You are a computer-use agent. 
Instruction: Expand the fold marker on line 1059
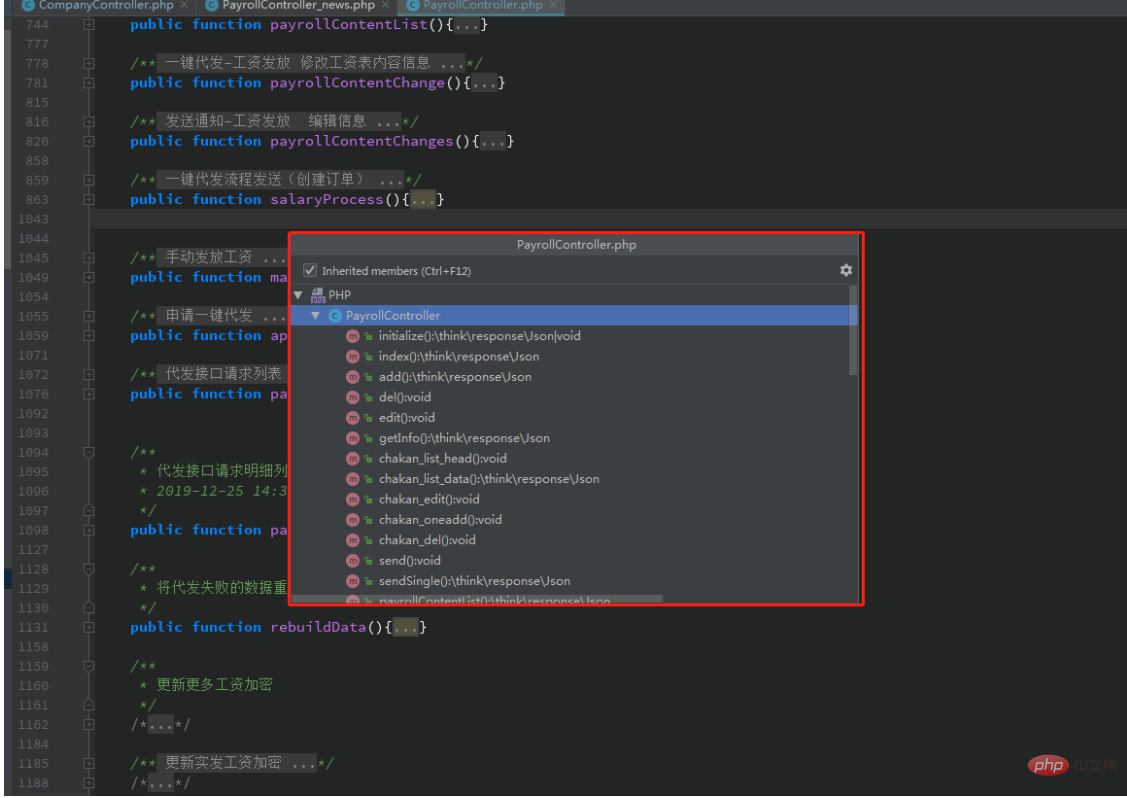[x=88, y=335]
